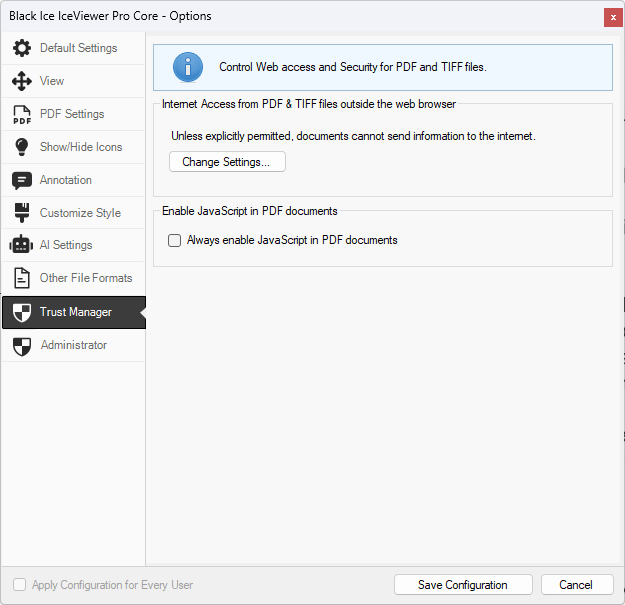Click 'Unless explicitly permitted' description text

point(353,136)
